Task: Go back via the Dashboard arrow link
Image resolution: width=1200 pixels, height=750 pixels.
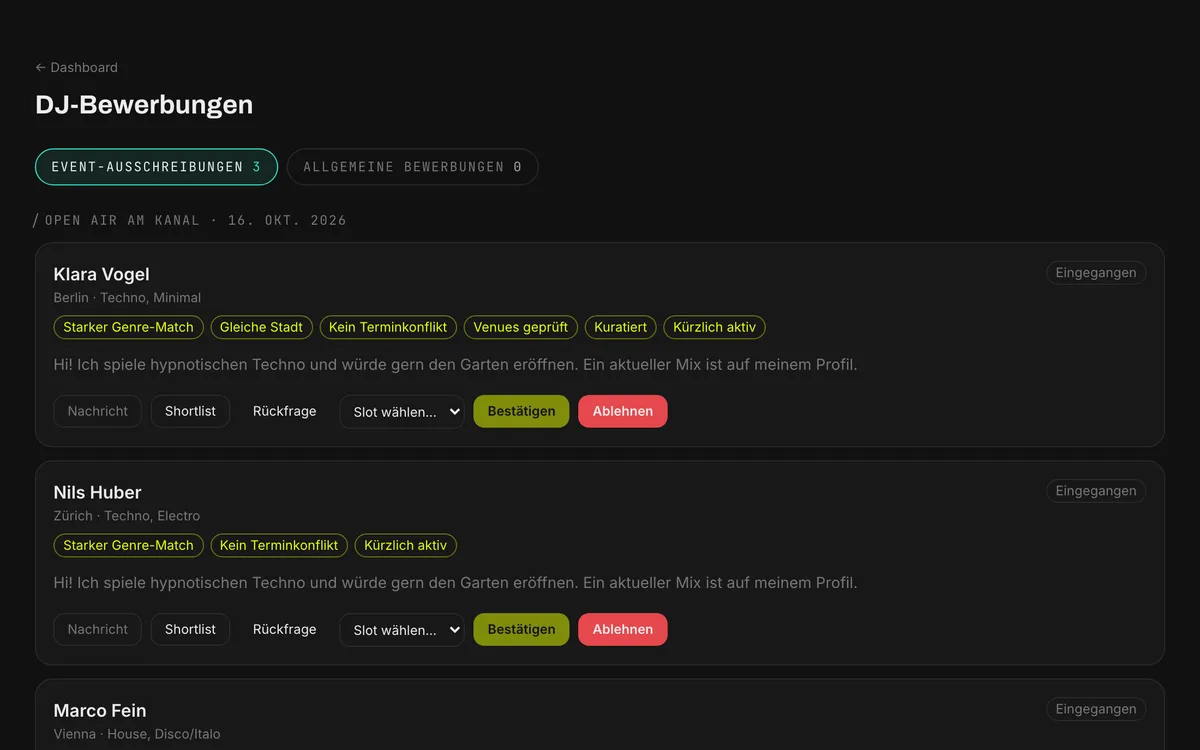Action: (76, 67)
